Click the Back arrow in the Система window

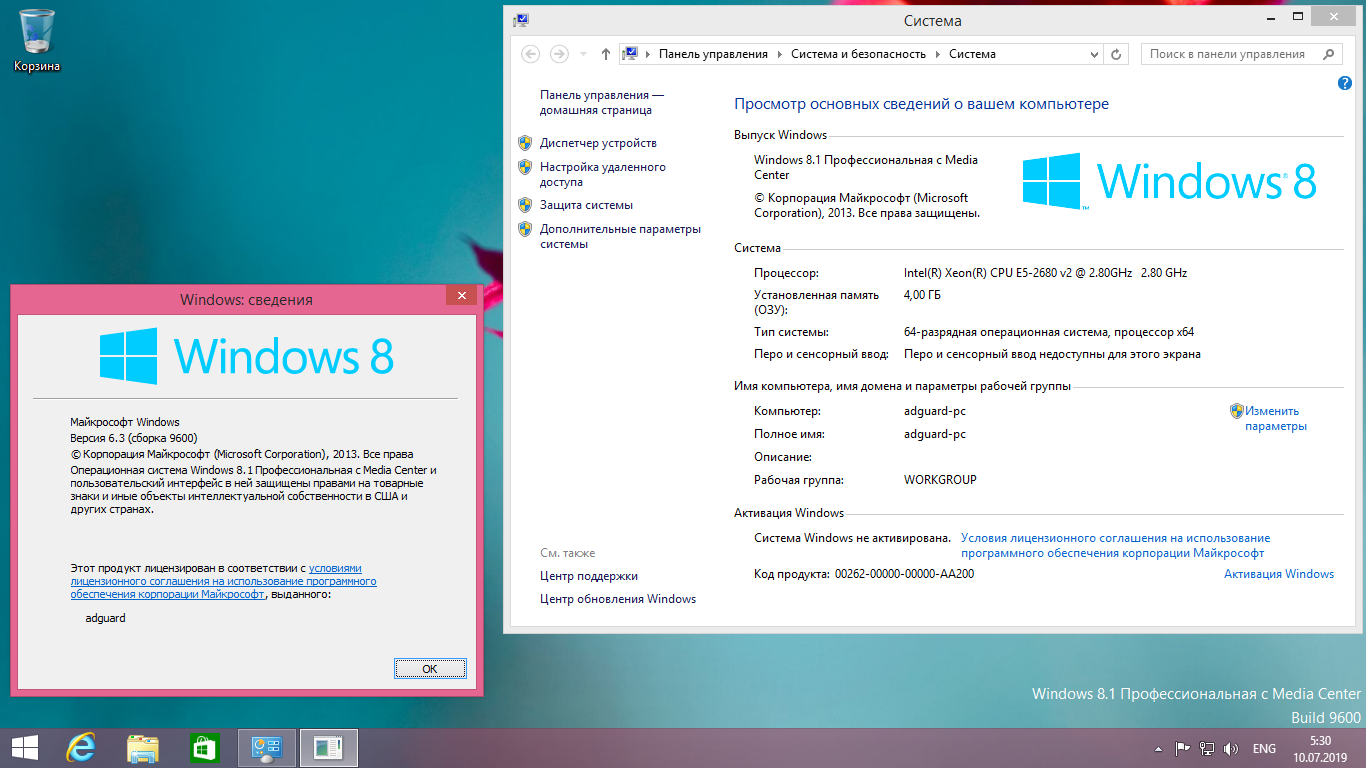click(x=531, y=54)
